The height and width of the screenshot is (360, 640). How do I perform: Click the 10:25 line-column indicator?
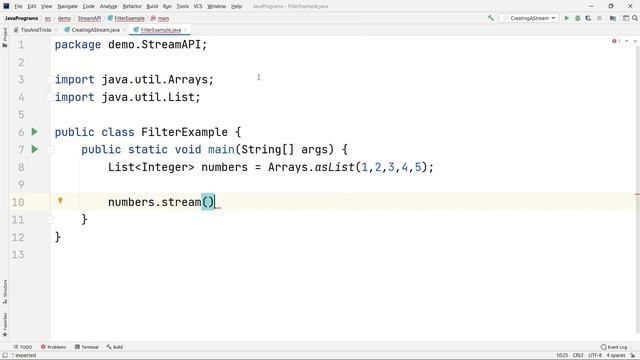tap(562, 356)
